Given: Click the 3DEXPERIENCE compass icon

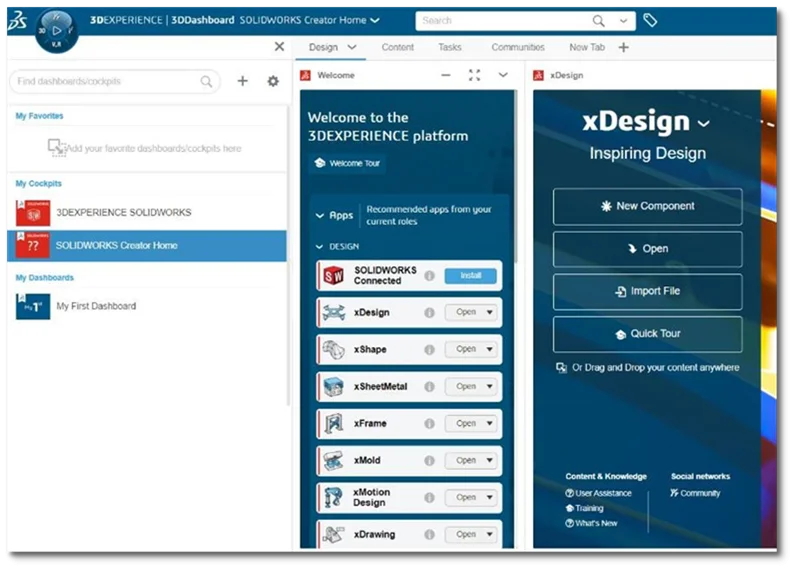Looking at the screenshot, I should (56, 28).
